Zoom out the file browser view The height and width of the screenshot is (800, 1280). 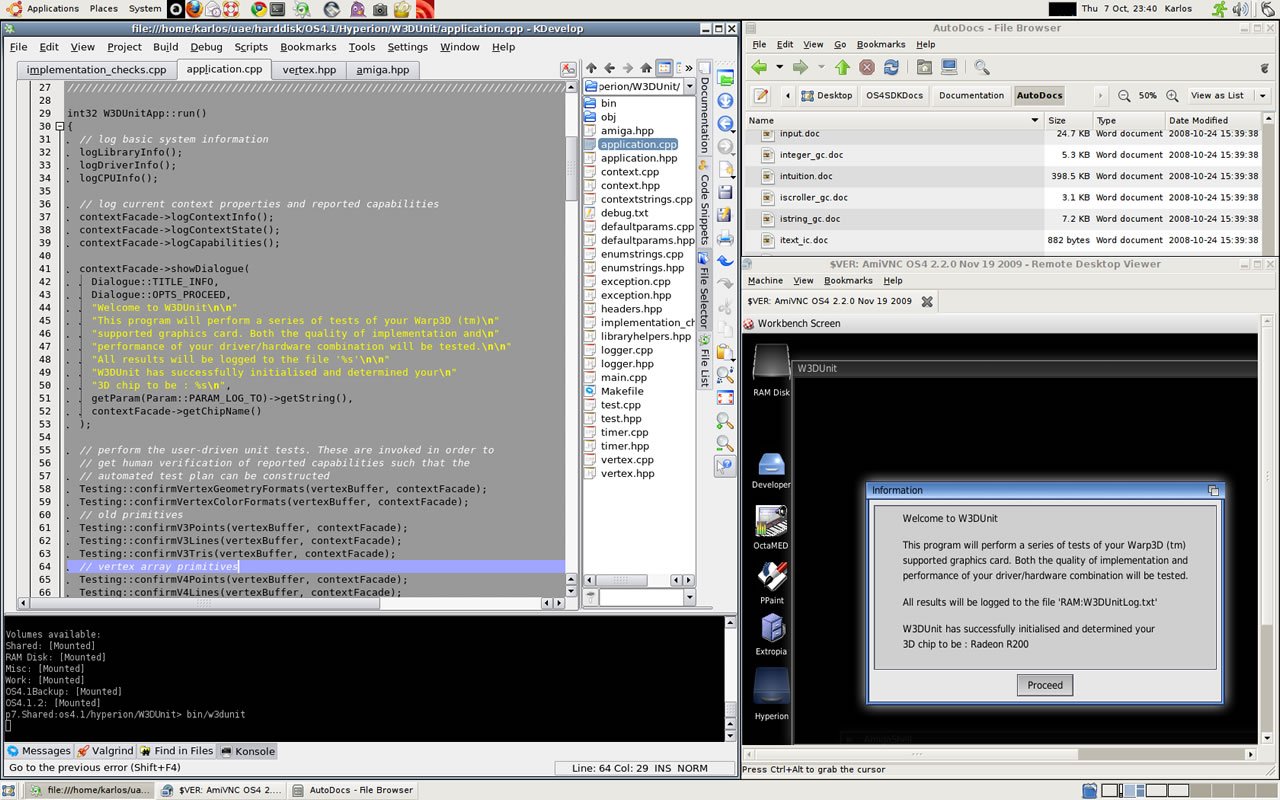(x=1124, y=95)
